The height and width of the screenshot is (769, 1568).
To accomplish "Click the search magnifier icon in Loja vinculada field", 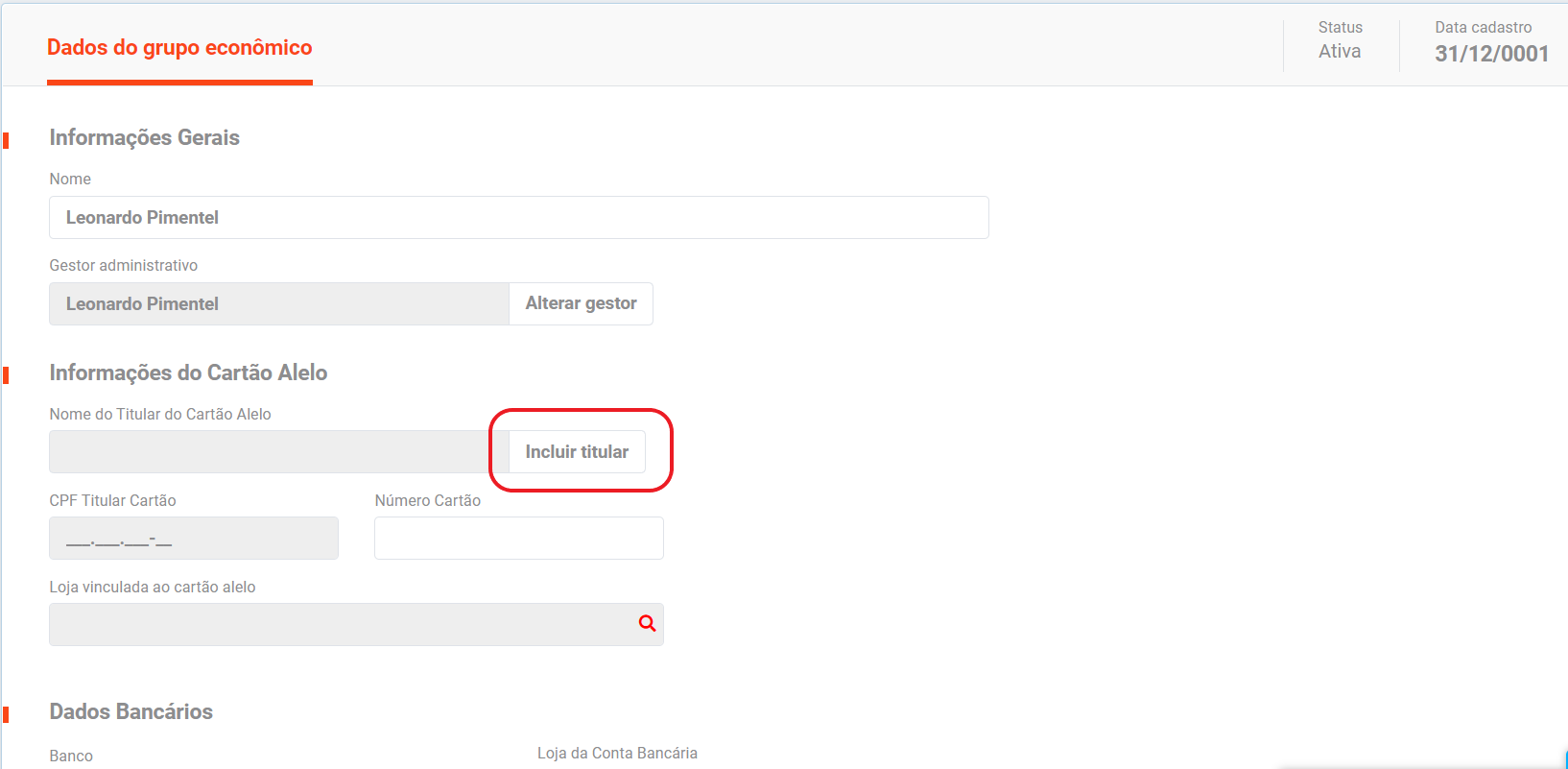I will coord(648,624).
